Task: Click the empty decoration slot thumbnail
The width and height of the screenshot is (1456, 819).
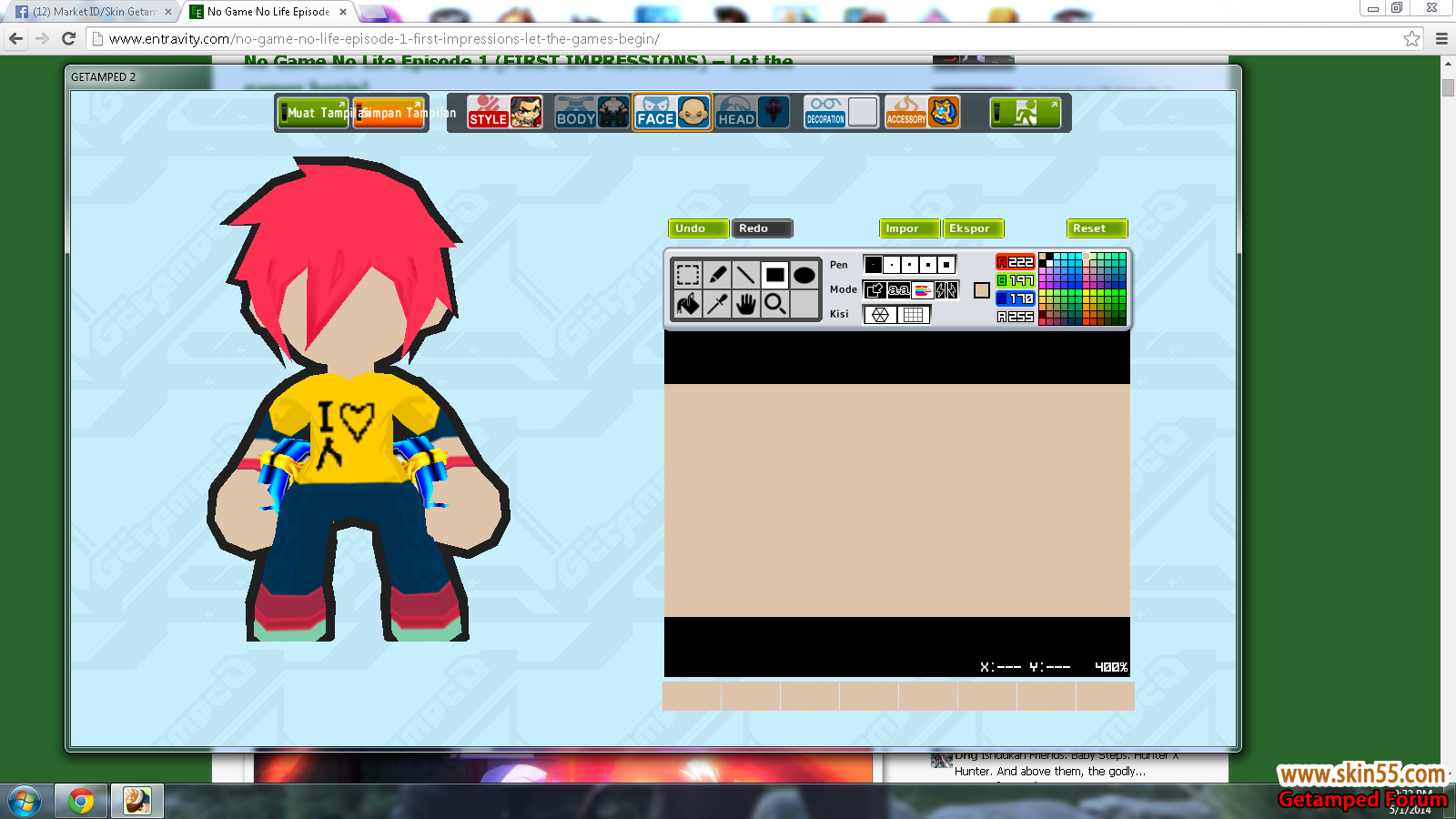Action: click(x=863, y=112)
